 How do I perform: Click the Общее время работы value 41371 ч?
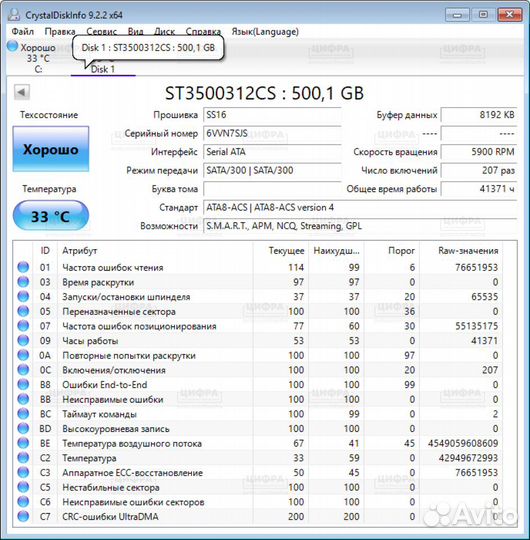coord(479,189)
